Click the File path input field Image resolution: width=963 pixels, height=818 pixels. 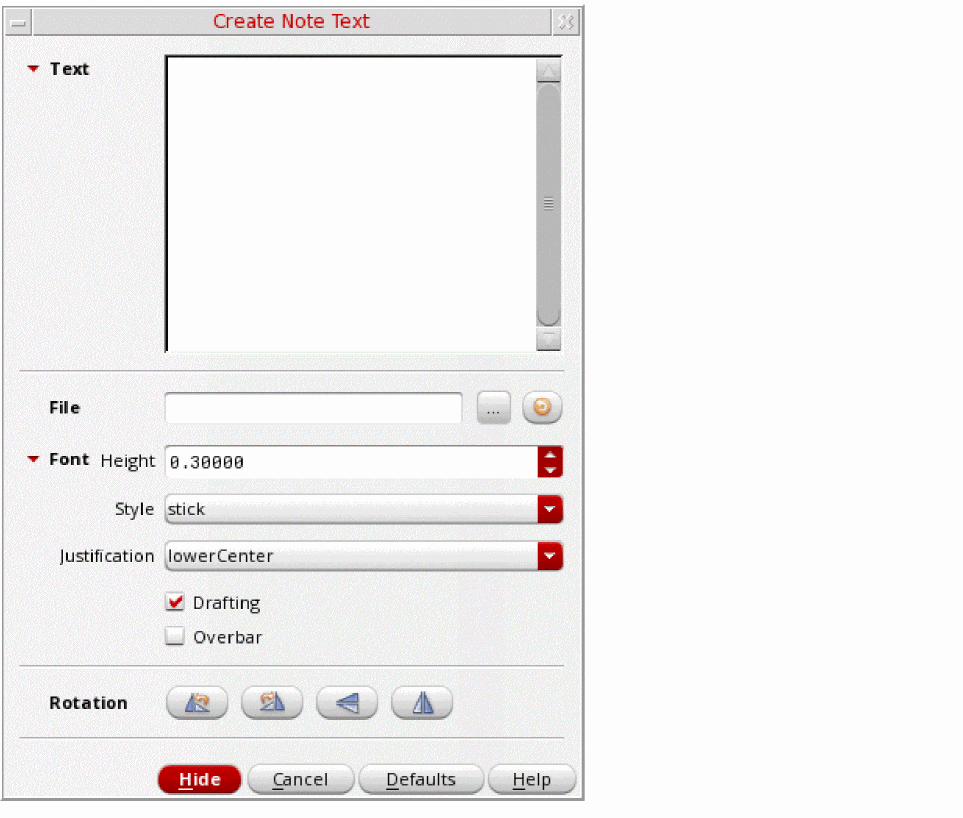pos(313,408)
